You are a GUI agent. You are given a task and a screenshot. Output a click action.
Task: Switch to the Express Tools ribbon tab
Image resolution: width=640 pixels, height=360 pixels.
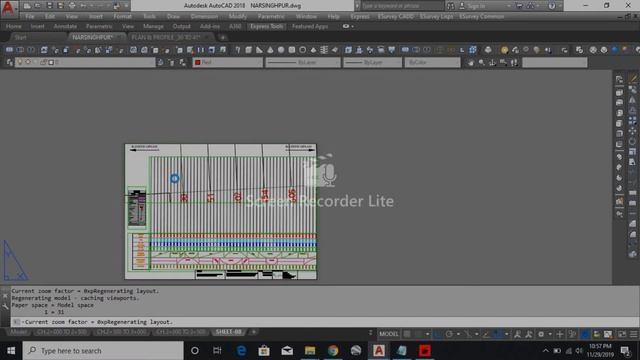point(267,27)
